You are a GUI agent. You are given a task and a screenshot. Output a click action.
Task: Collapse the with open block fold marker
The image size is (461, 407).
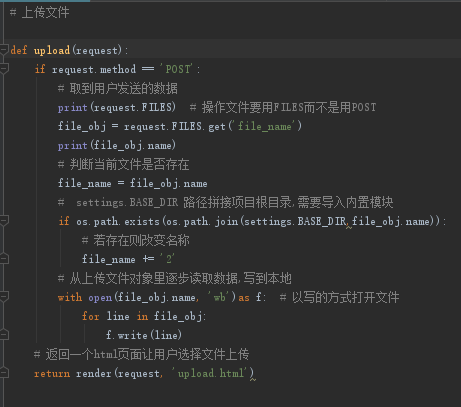click(x=4, y=297)
